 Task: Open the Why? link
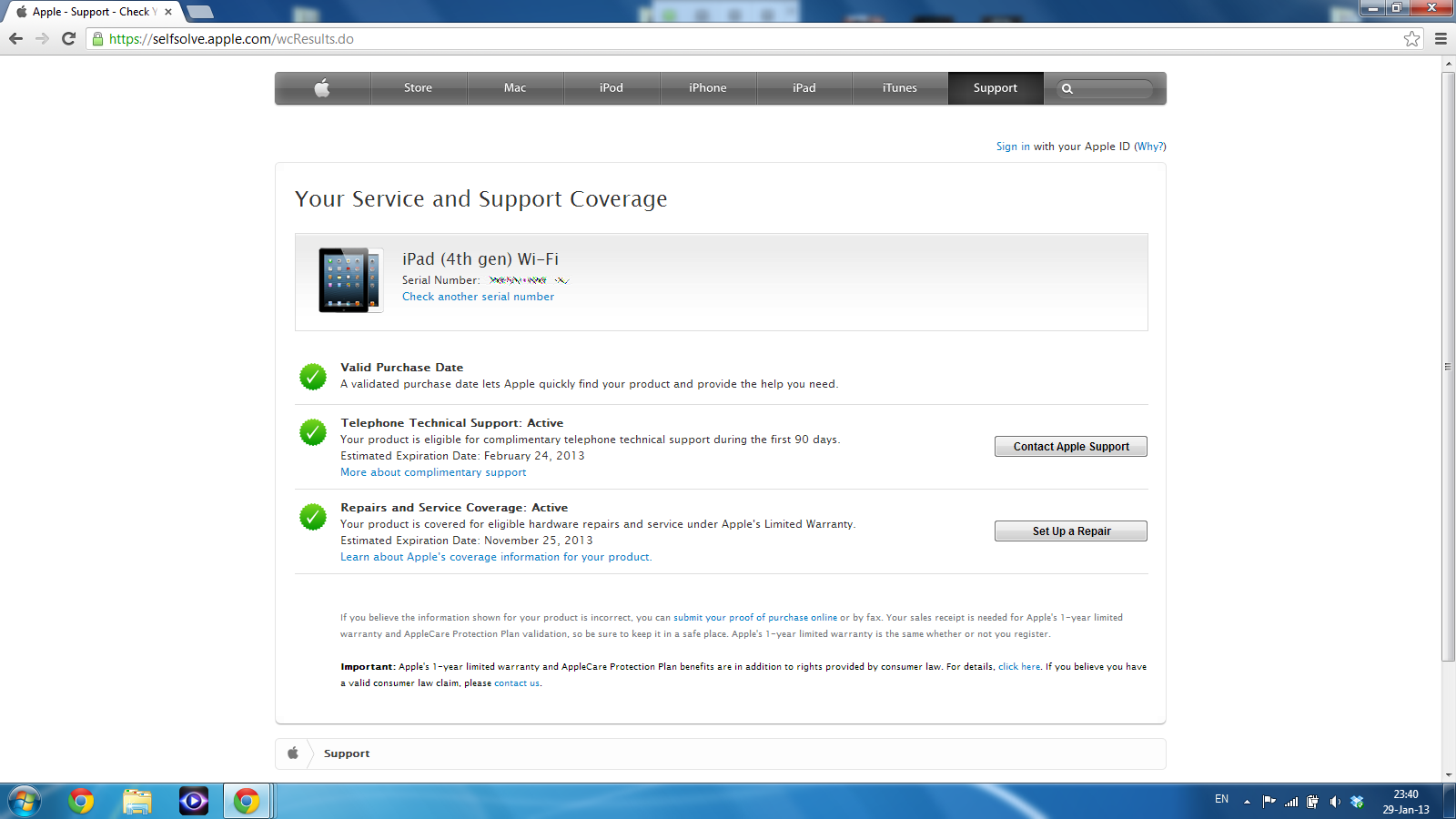coord(1150,147)
